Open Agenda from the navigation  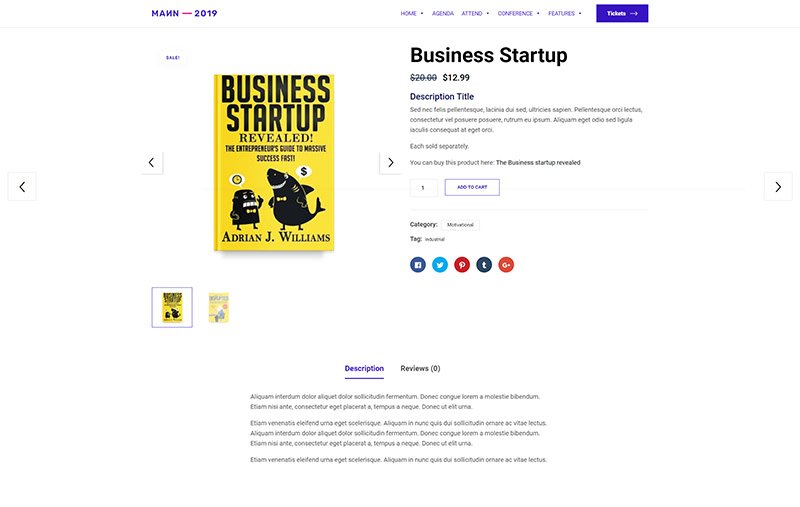tap(443, 14)
